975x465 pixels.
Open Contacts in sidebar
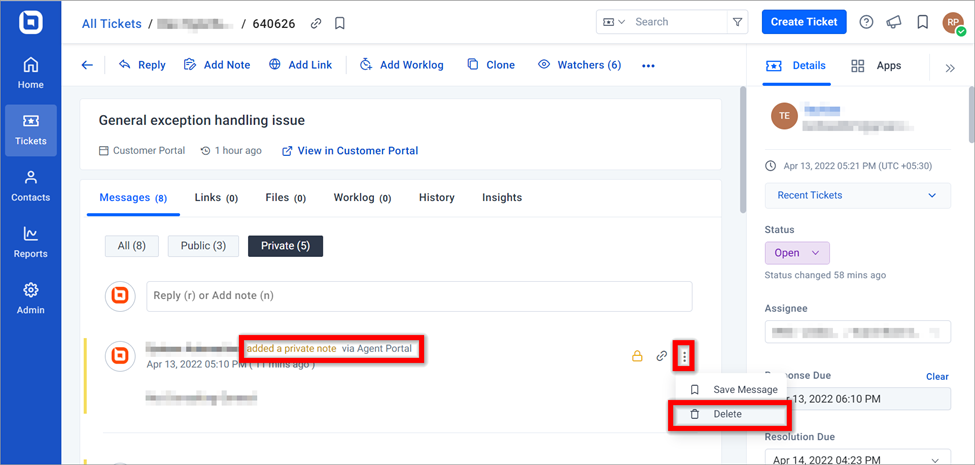[30, 186]
